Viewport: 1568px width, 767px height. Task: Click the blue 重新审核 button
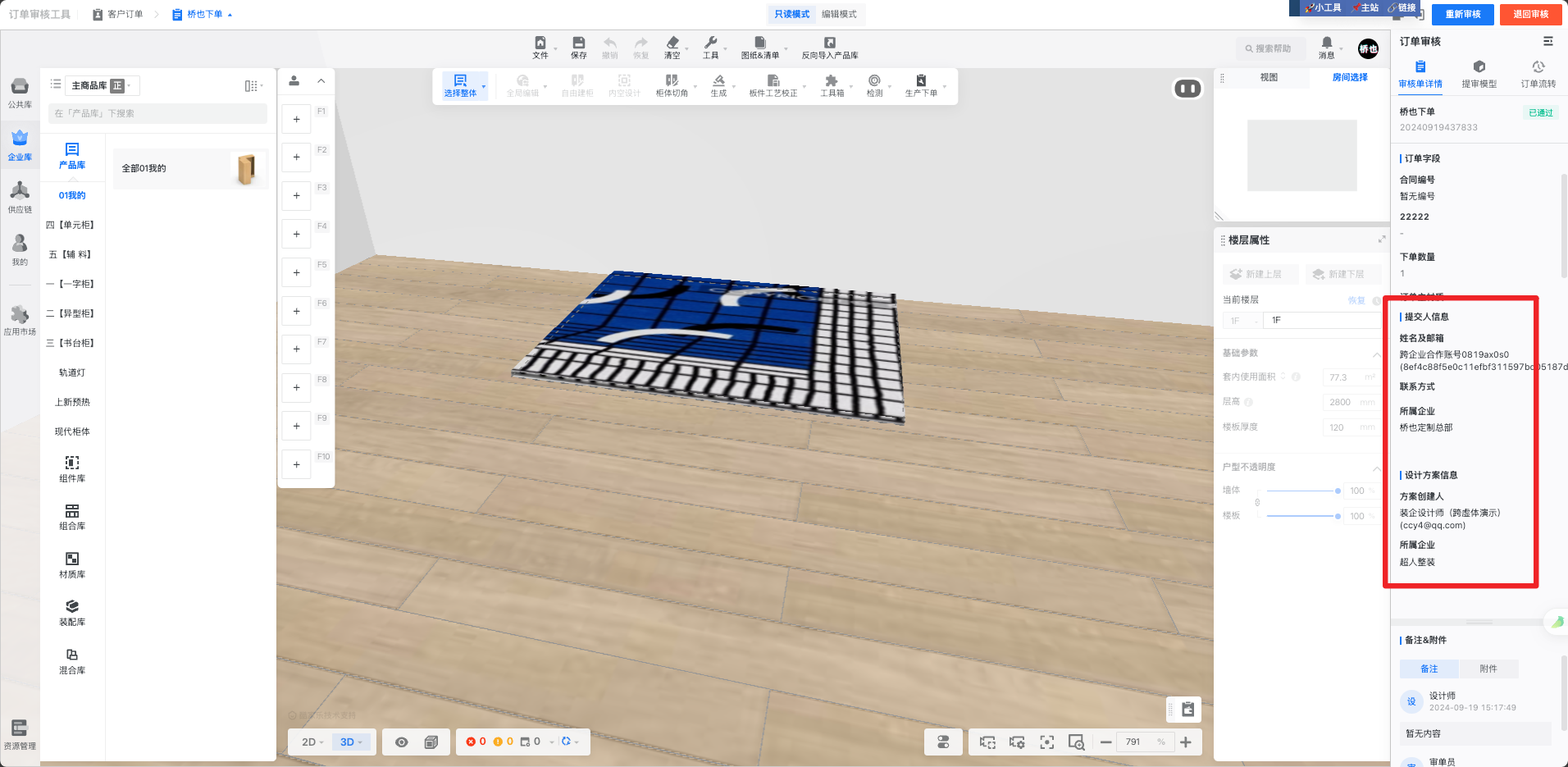pos(1462,14)
